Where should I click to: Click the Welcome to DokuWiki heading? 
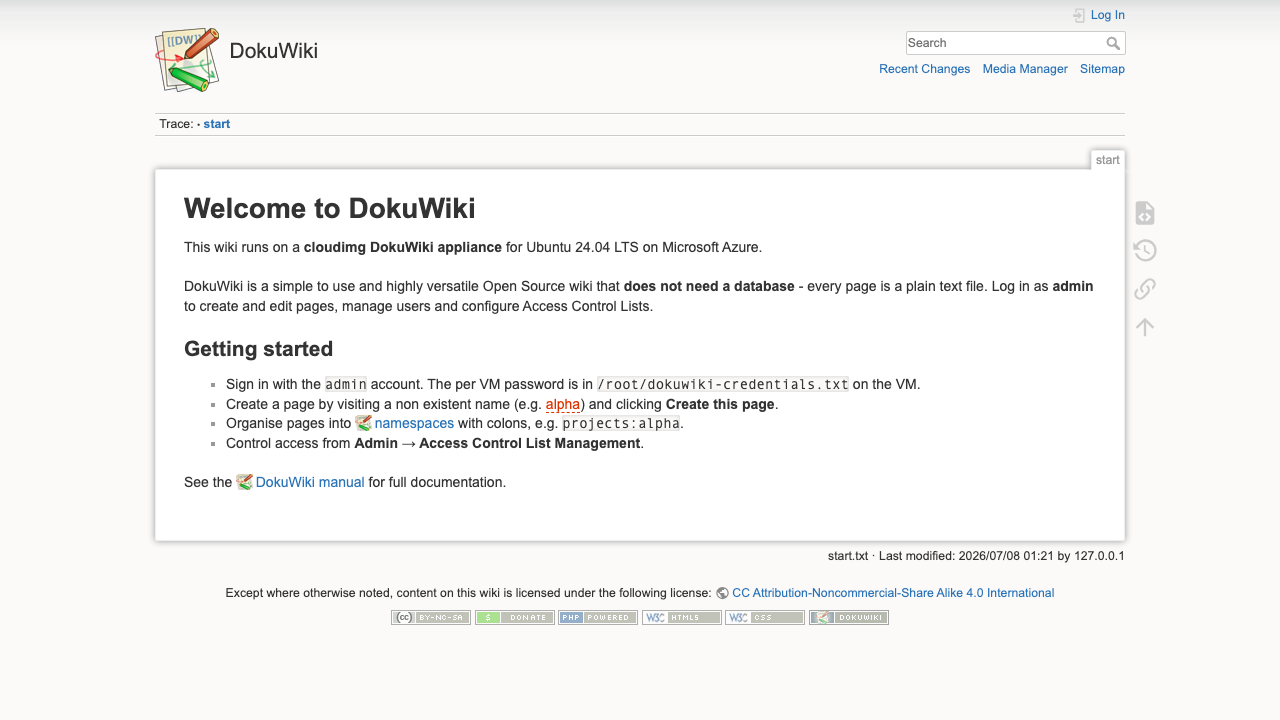(x=330, y=208)
